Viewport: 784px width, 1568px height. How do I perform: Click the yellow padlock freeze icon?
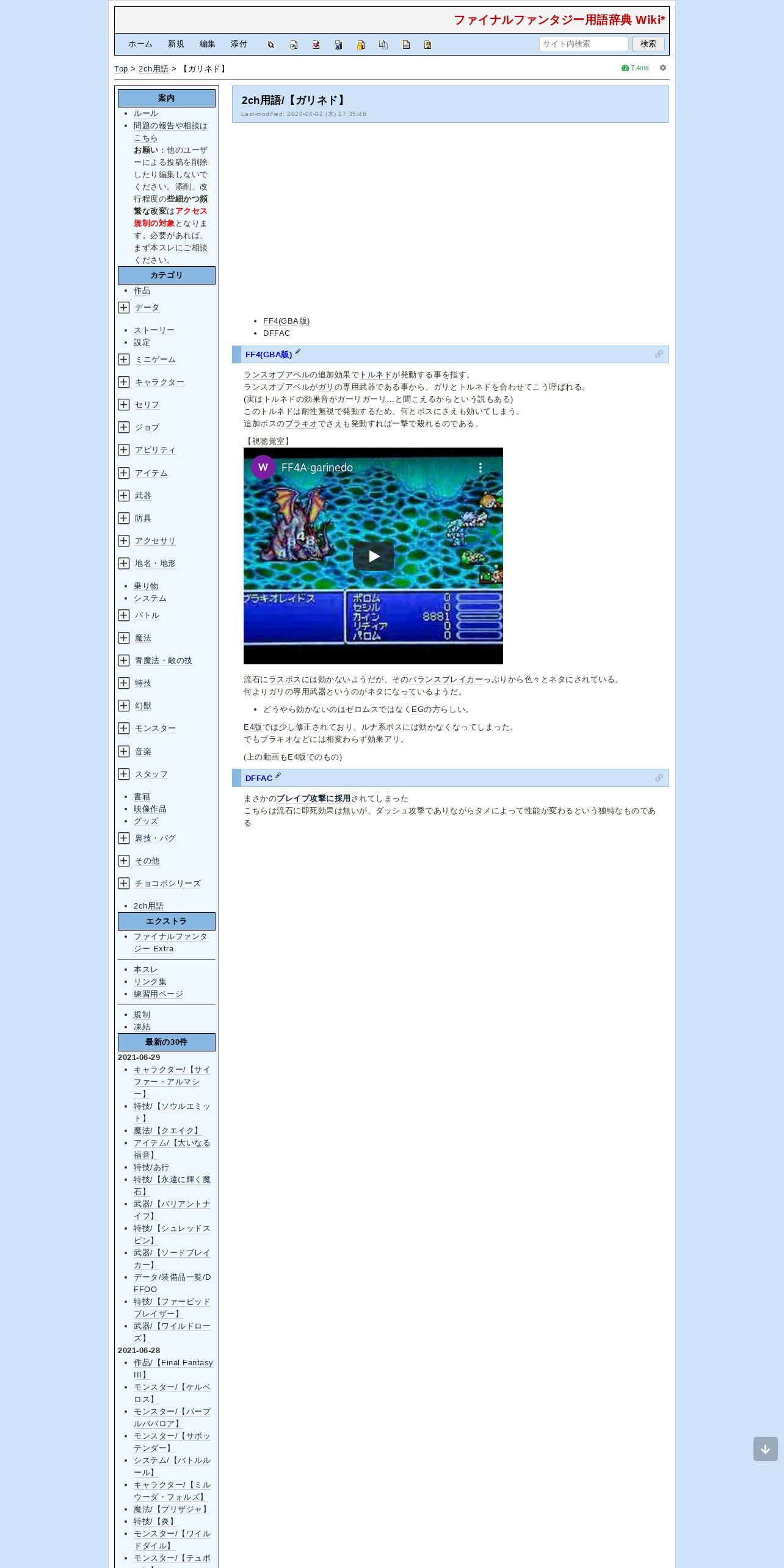pyautogui.click(x=361, y=45)
